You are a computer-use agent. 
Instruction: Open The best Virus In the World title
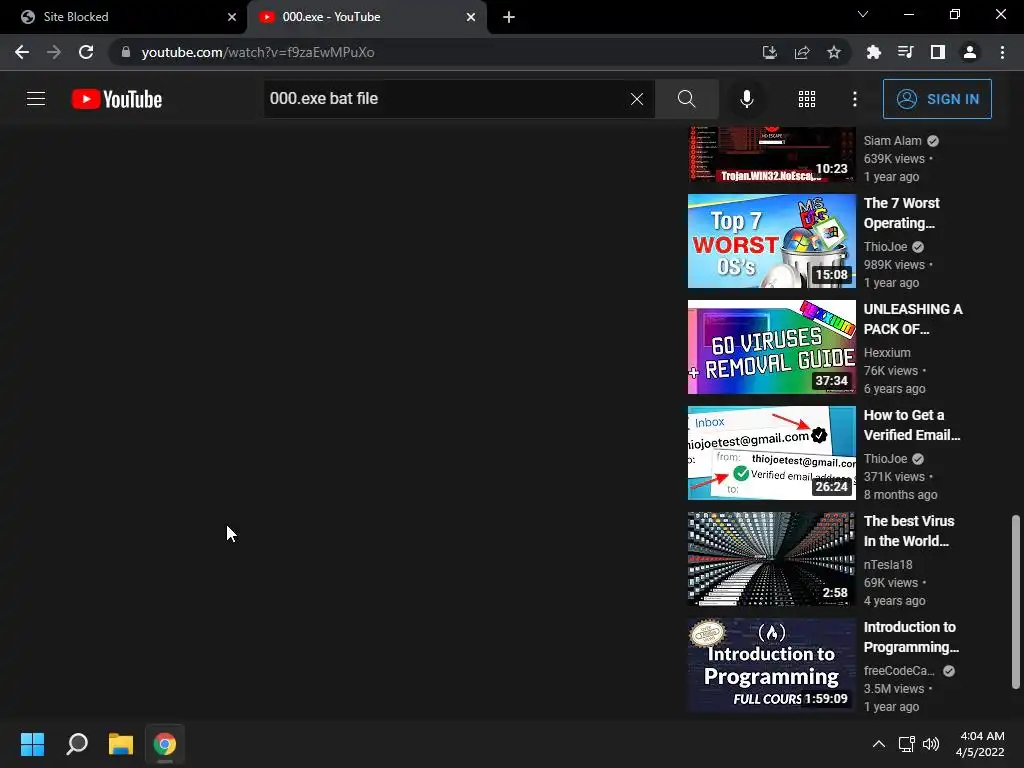coord(909,531)
